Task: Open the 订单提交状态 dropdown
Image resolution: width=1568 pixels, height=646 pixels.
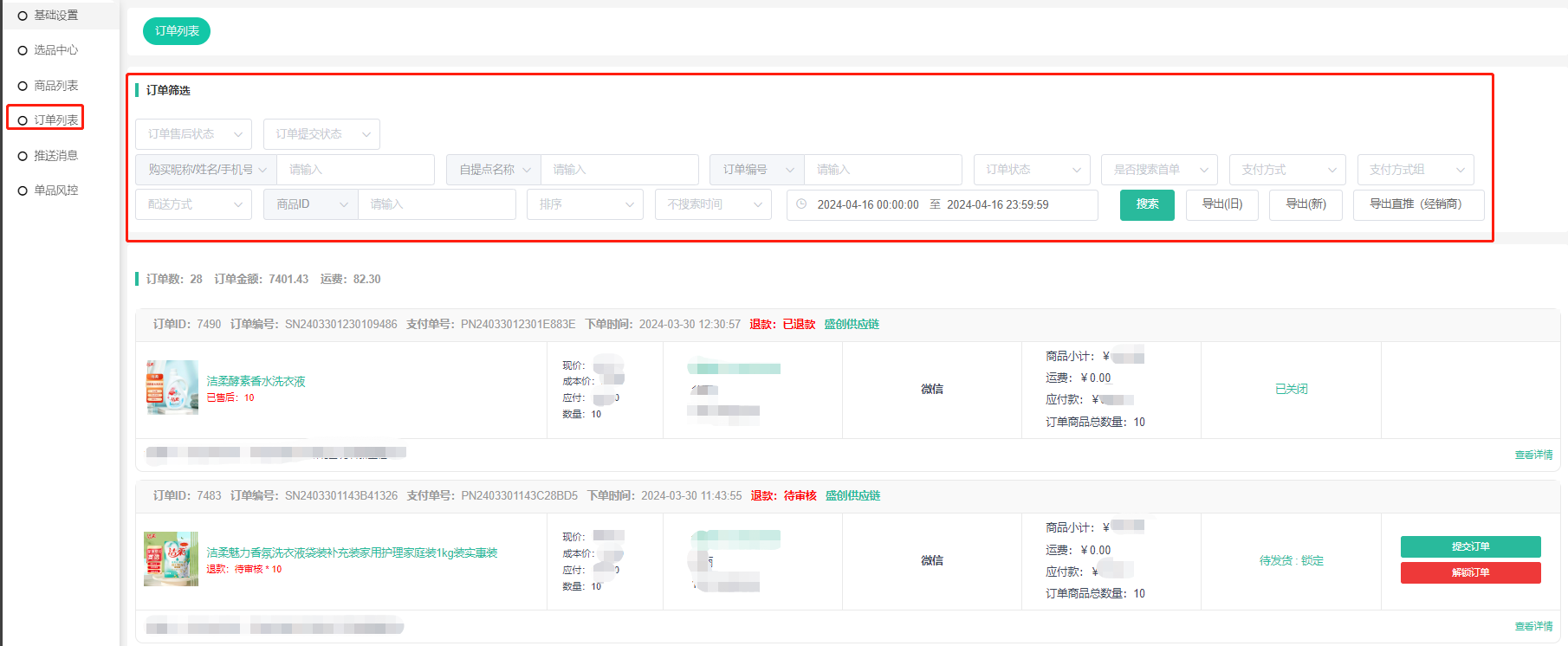Action: tap(321, 134)
